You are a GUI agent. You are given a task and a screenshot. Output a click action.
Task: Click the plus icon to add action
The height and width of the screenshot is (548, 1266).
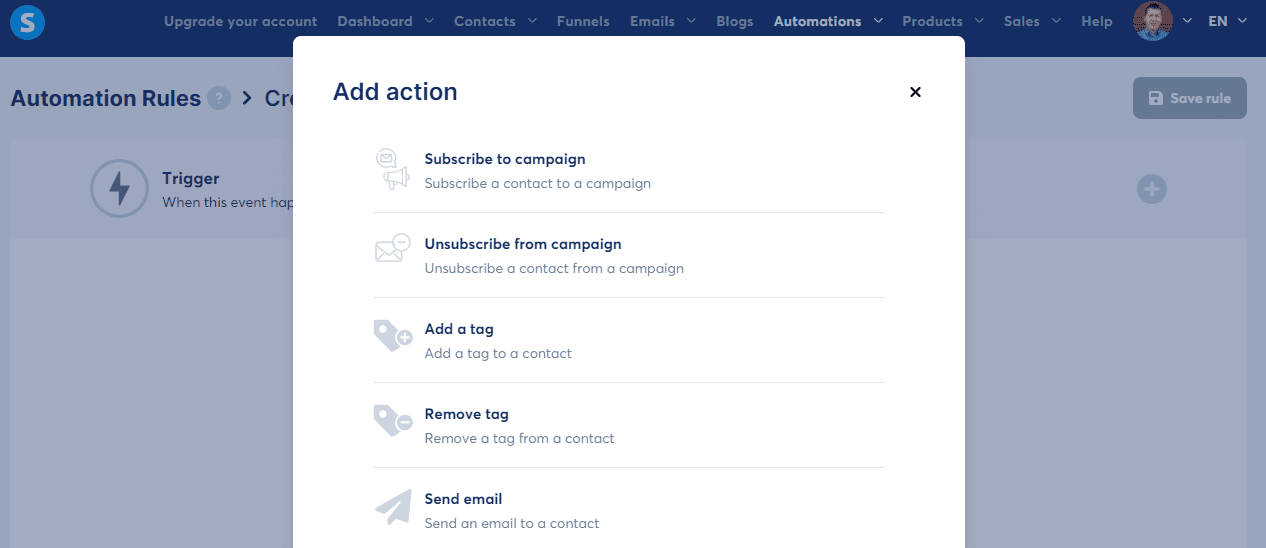pyautogui.click(x=1152, y=188)
